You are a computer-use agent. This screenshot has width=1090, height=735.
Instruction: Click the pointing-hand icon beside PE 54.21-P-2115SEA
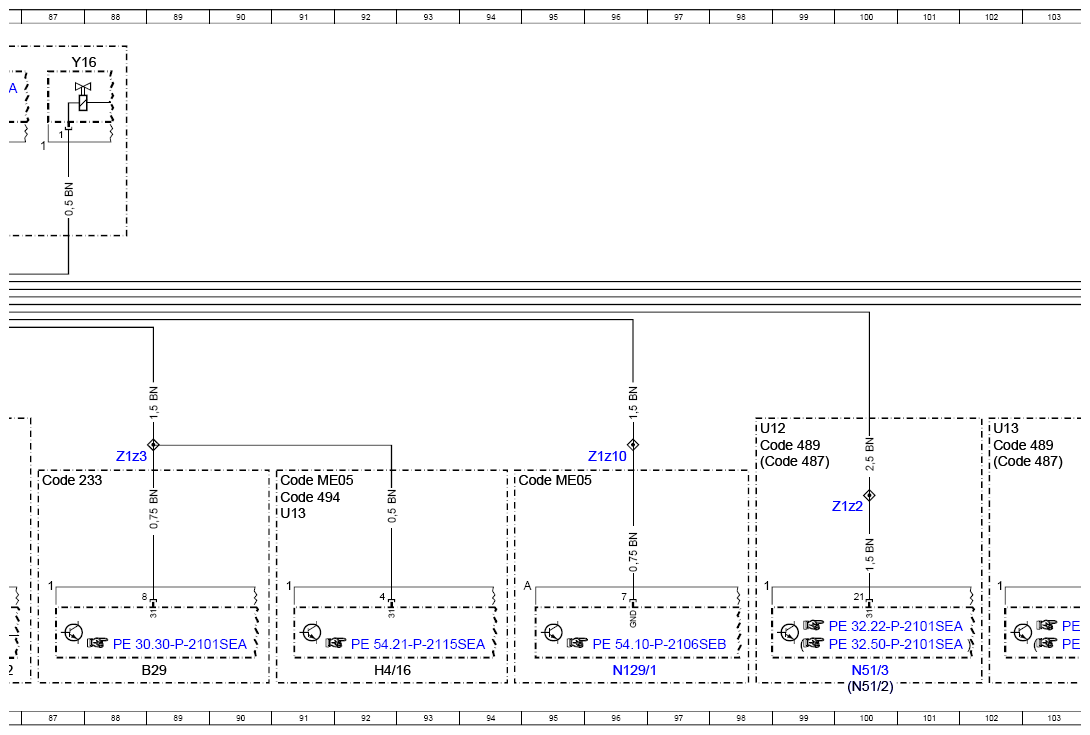click(x=336, y=643)
